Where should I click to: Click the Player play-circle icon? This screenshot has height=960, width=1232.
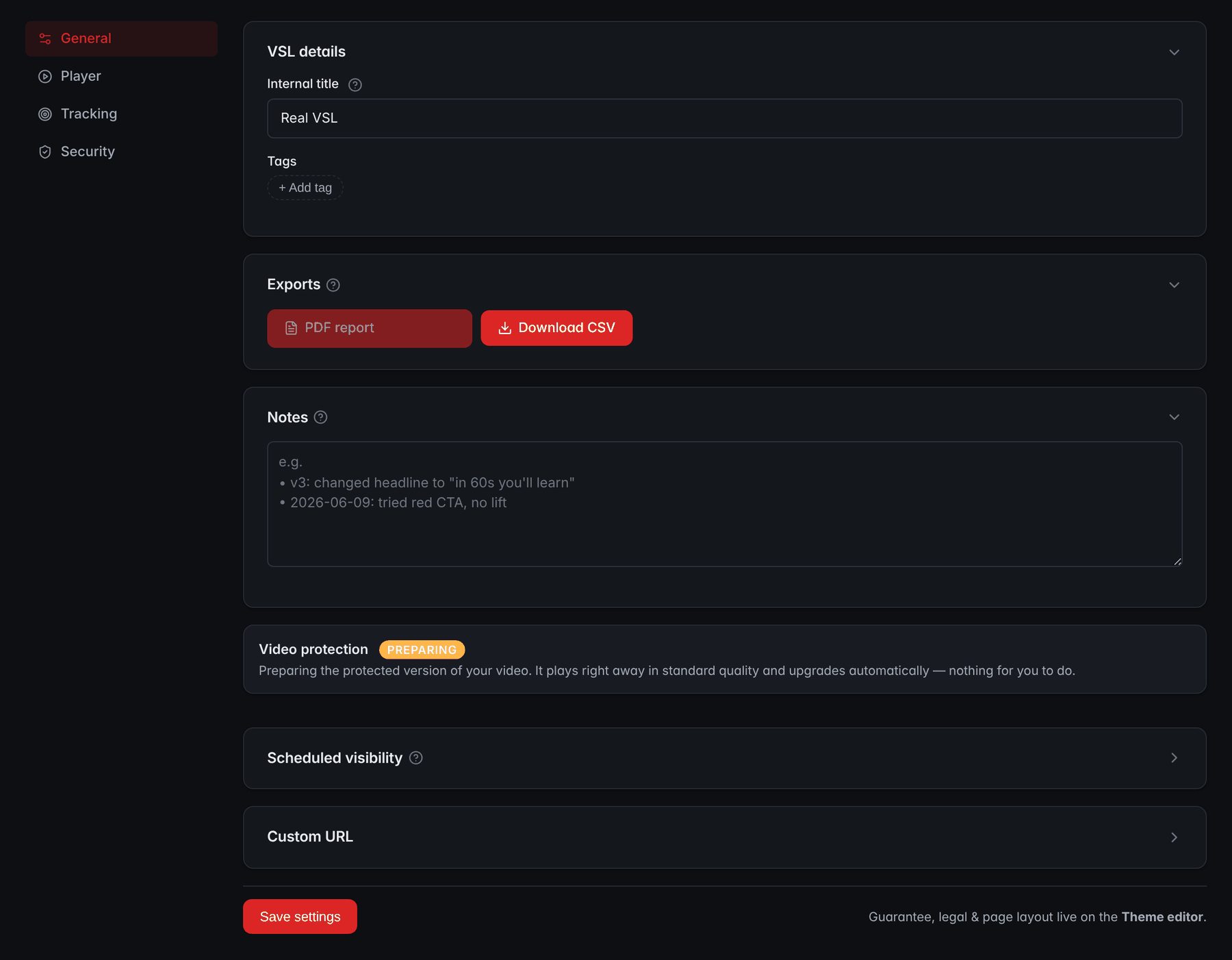(x=45, y=77)
